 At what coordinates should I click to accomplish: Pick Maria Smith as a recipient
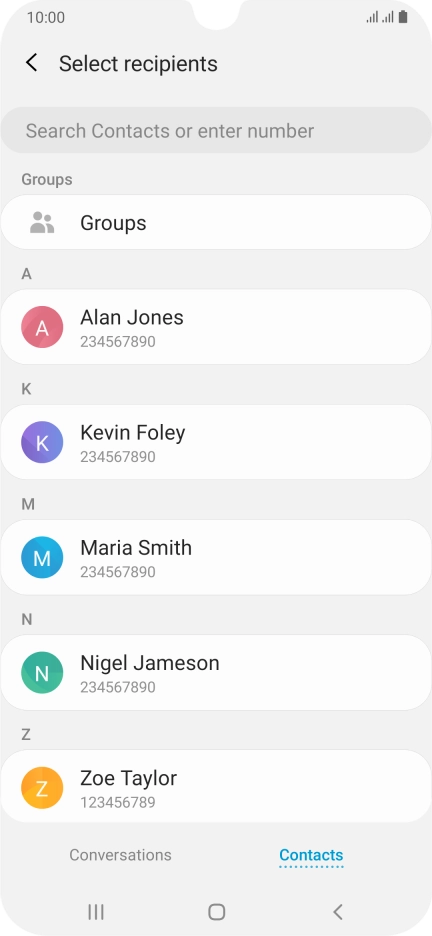[216, 558]
